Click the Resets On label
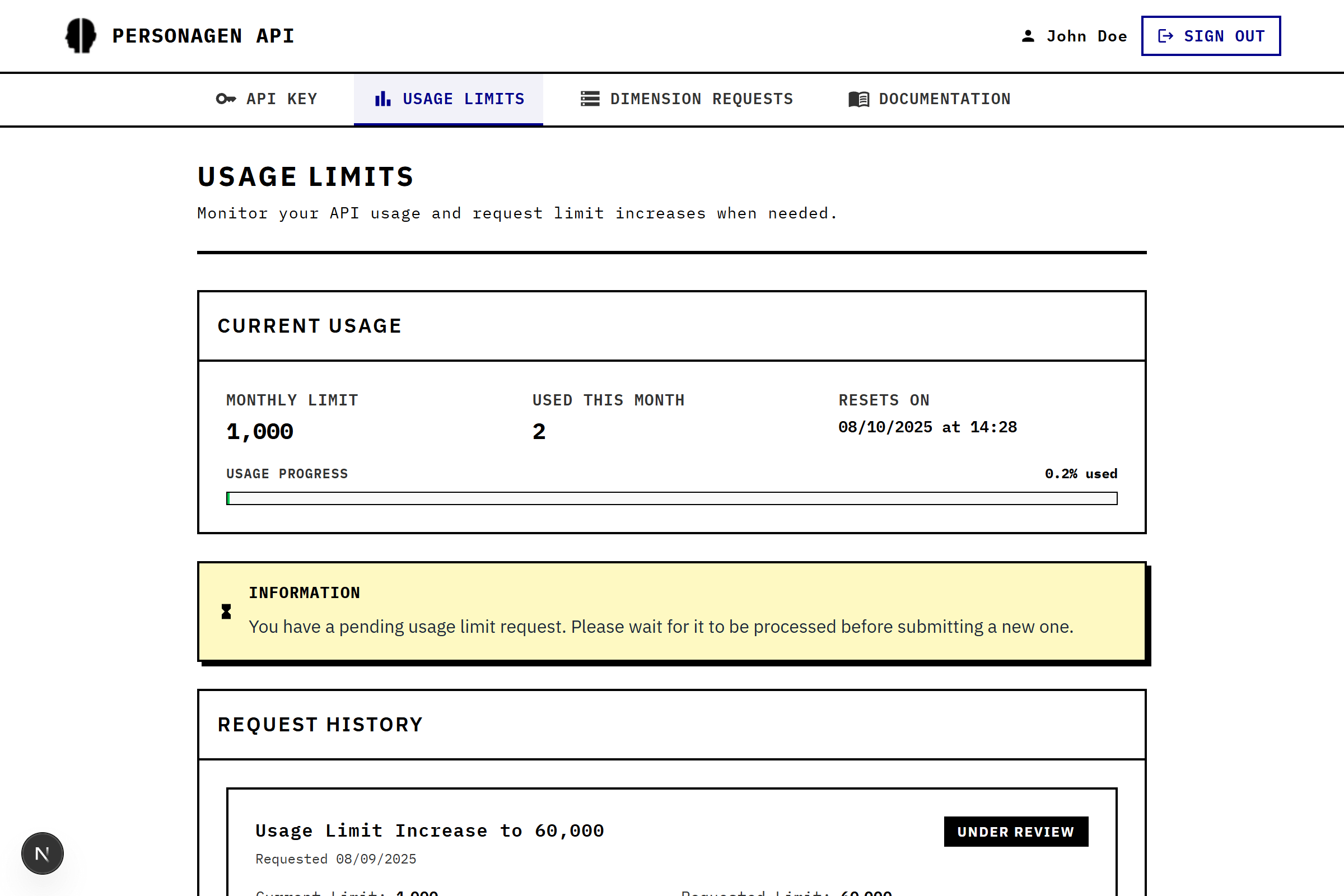The width and height of the screenshot is (1344, 896). 884,400
